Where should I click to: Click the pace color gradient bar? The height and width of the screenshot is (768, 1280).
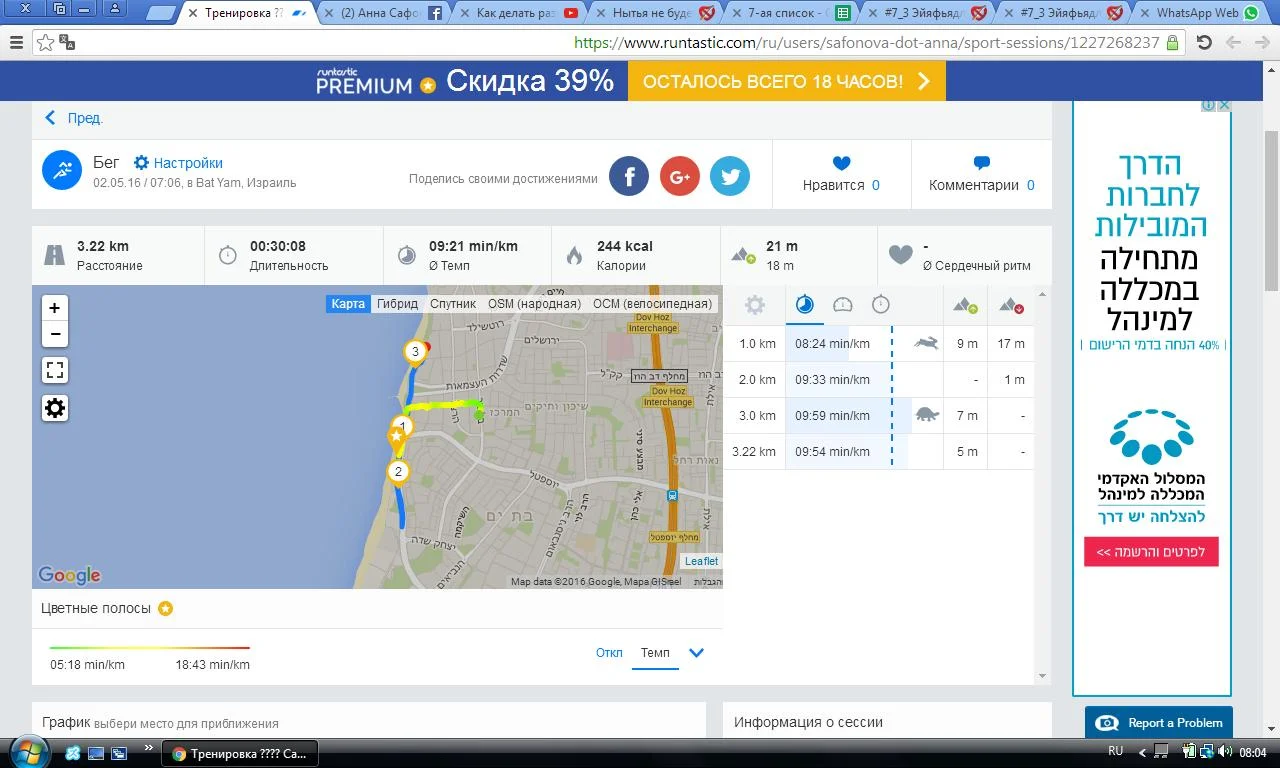click(x=150, y=648)
